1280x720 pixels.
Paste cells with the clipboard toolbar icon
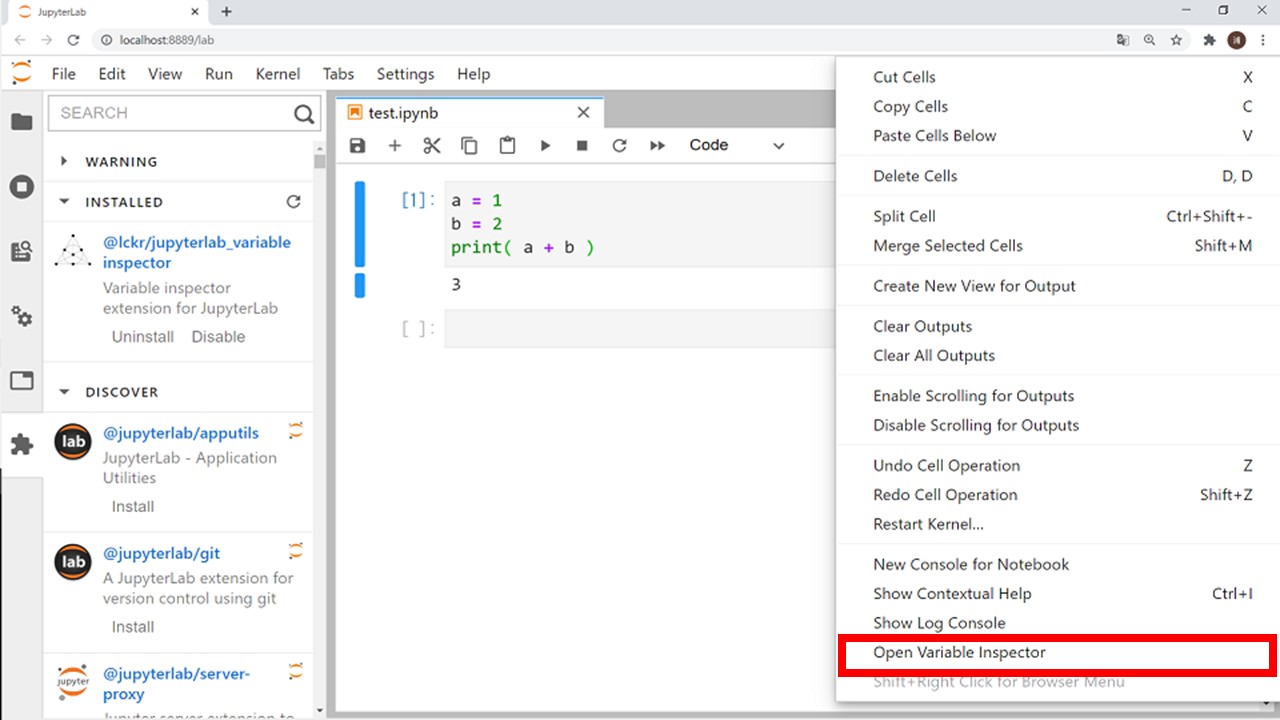(507, 145)
